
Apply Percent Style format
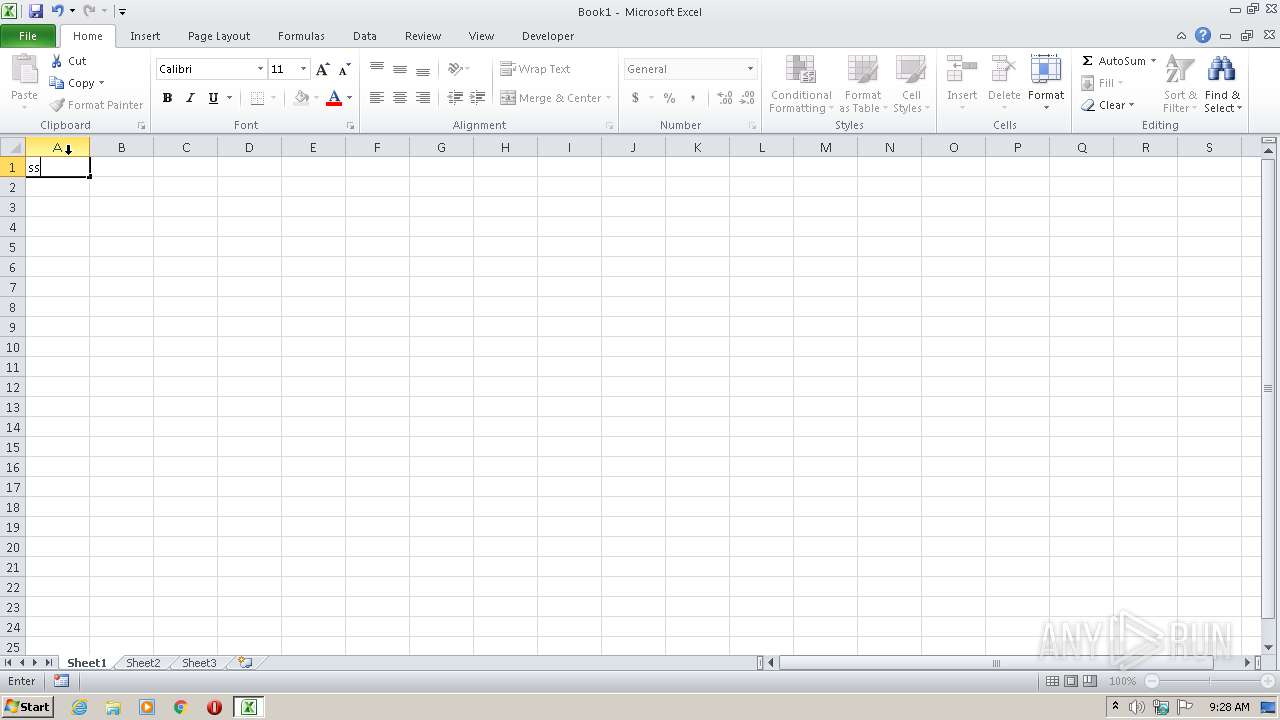click(669, 98)
